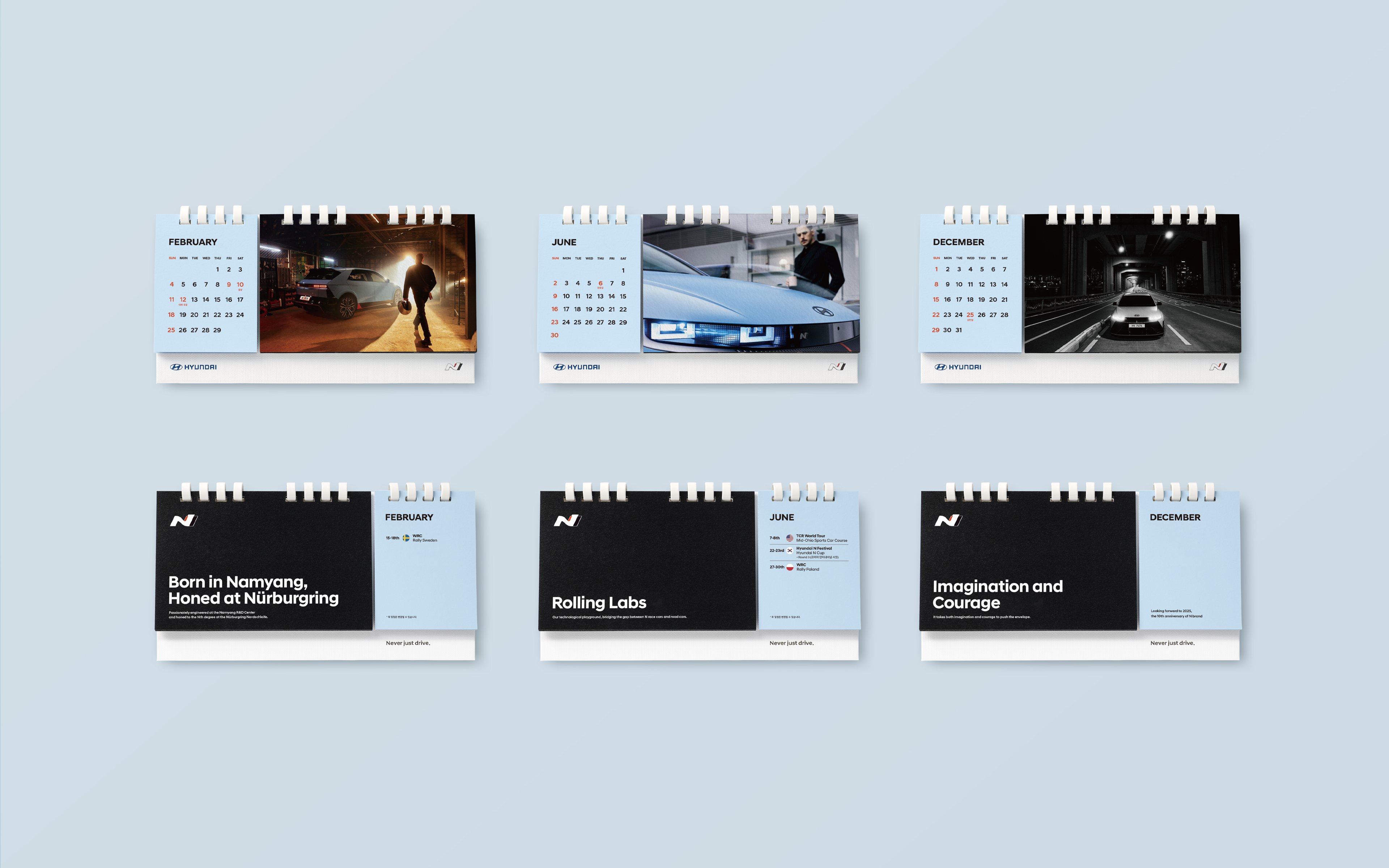Click the FEBRUARY heading on top-left calendar

click(x=193, y=242)
